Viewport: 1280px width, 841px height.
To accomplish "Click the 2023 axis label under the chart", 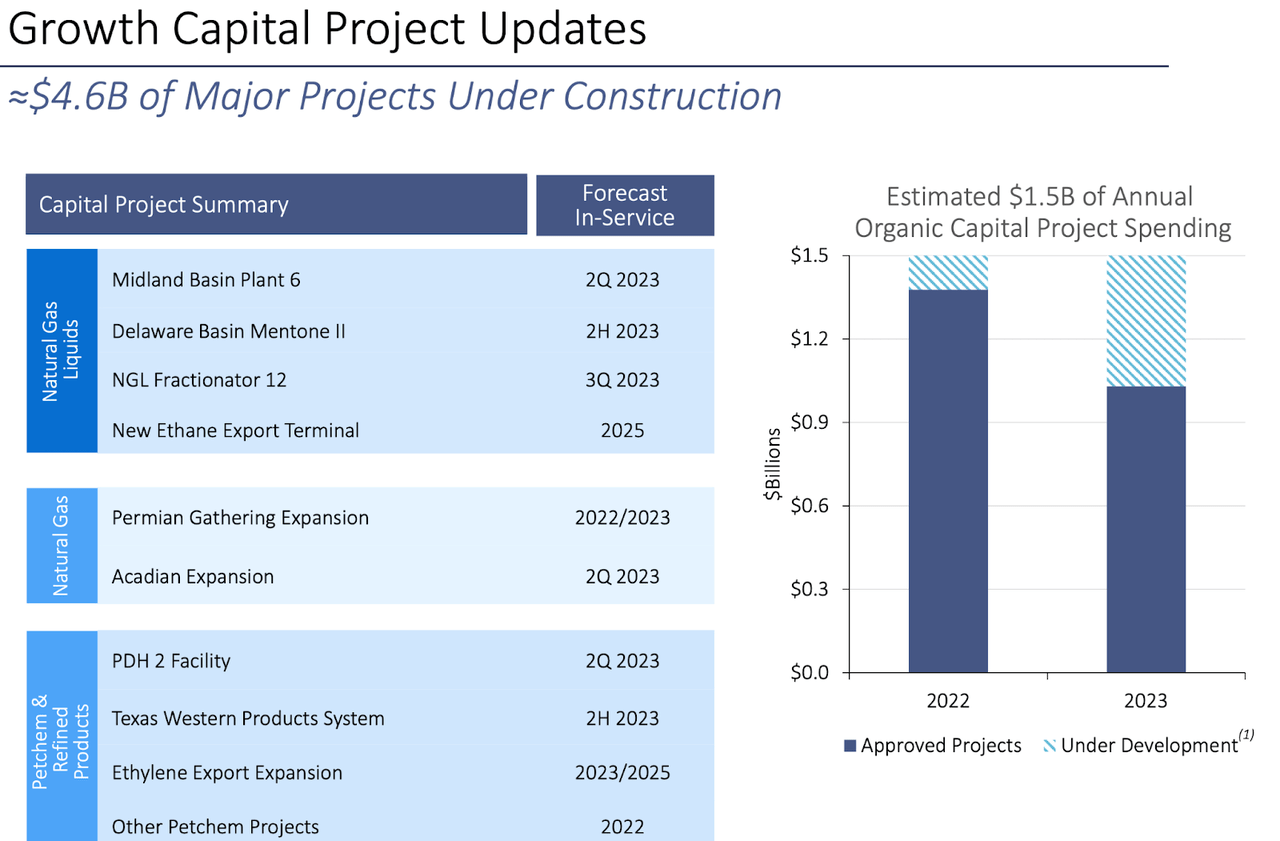I will point(1145,701).
